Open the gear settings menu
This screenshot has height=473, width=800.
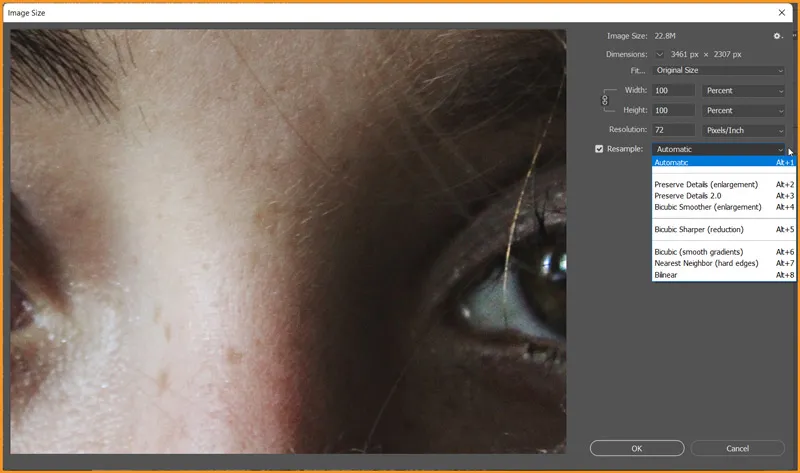click(777, 36)
